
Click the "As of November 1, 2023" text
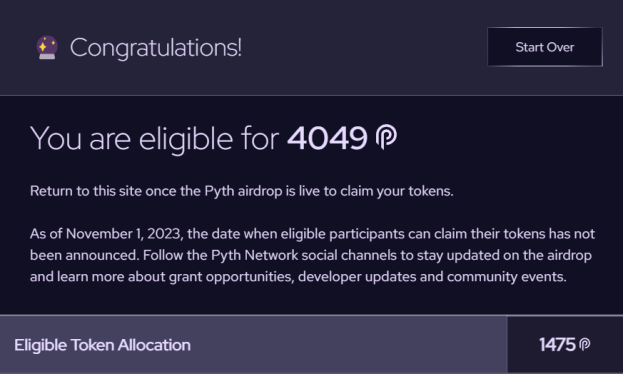click(x=107, y=234)
